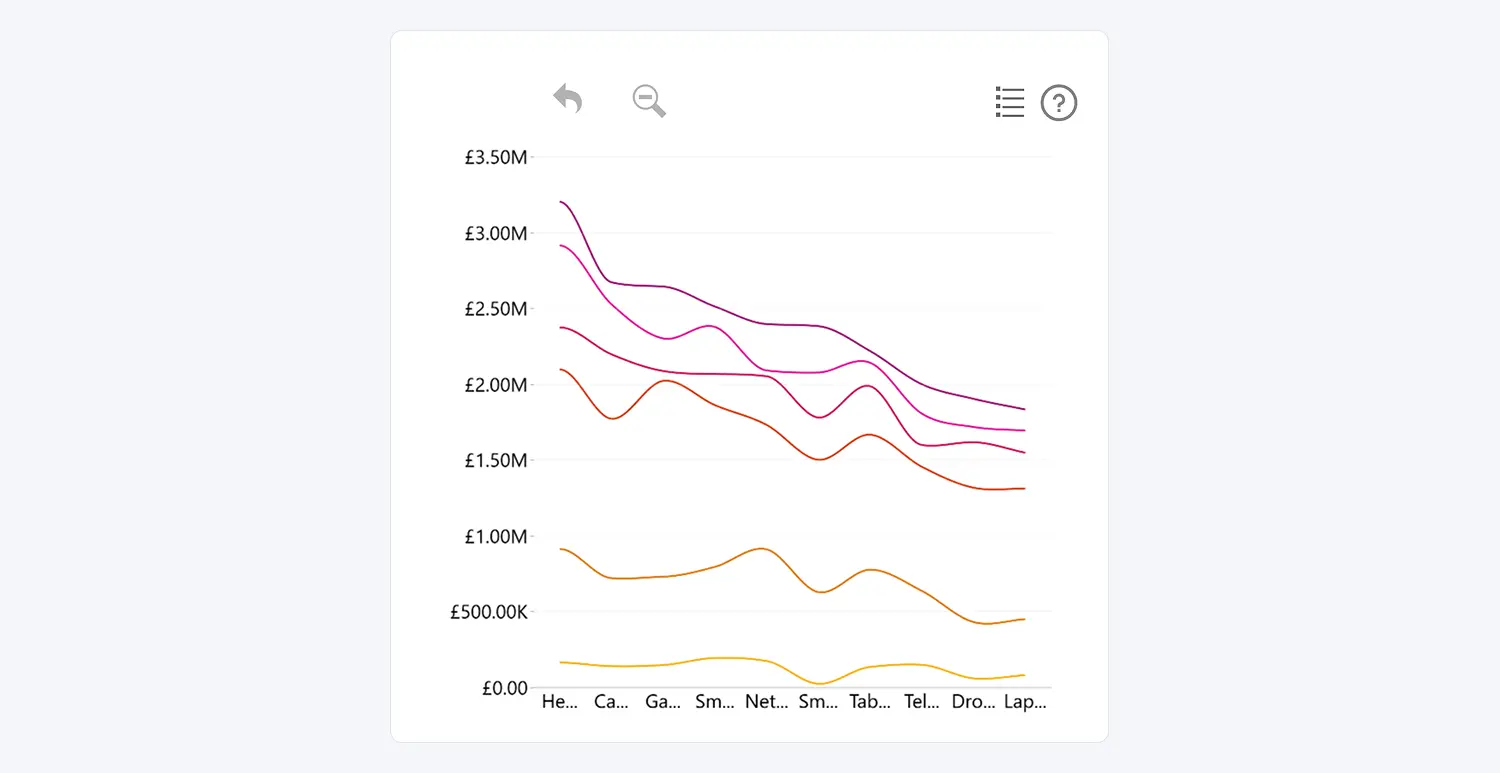The width and height of the screenshot is (1500, 773).
Task: Click the 'Lap...' x-axis label
Action: click(1025, 702)
